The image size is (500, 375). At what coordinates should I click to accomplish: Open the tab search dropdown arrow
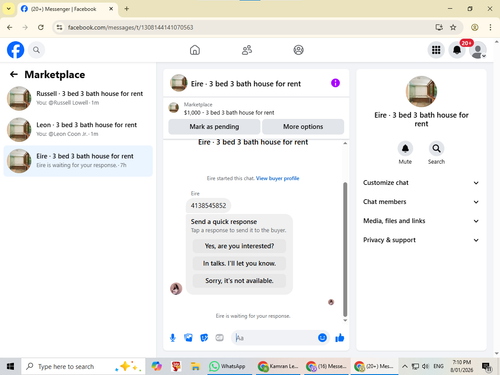[8, 9]
